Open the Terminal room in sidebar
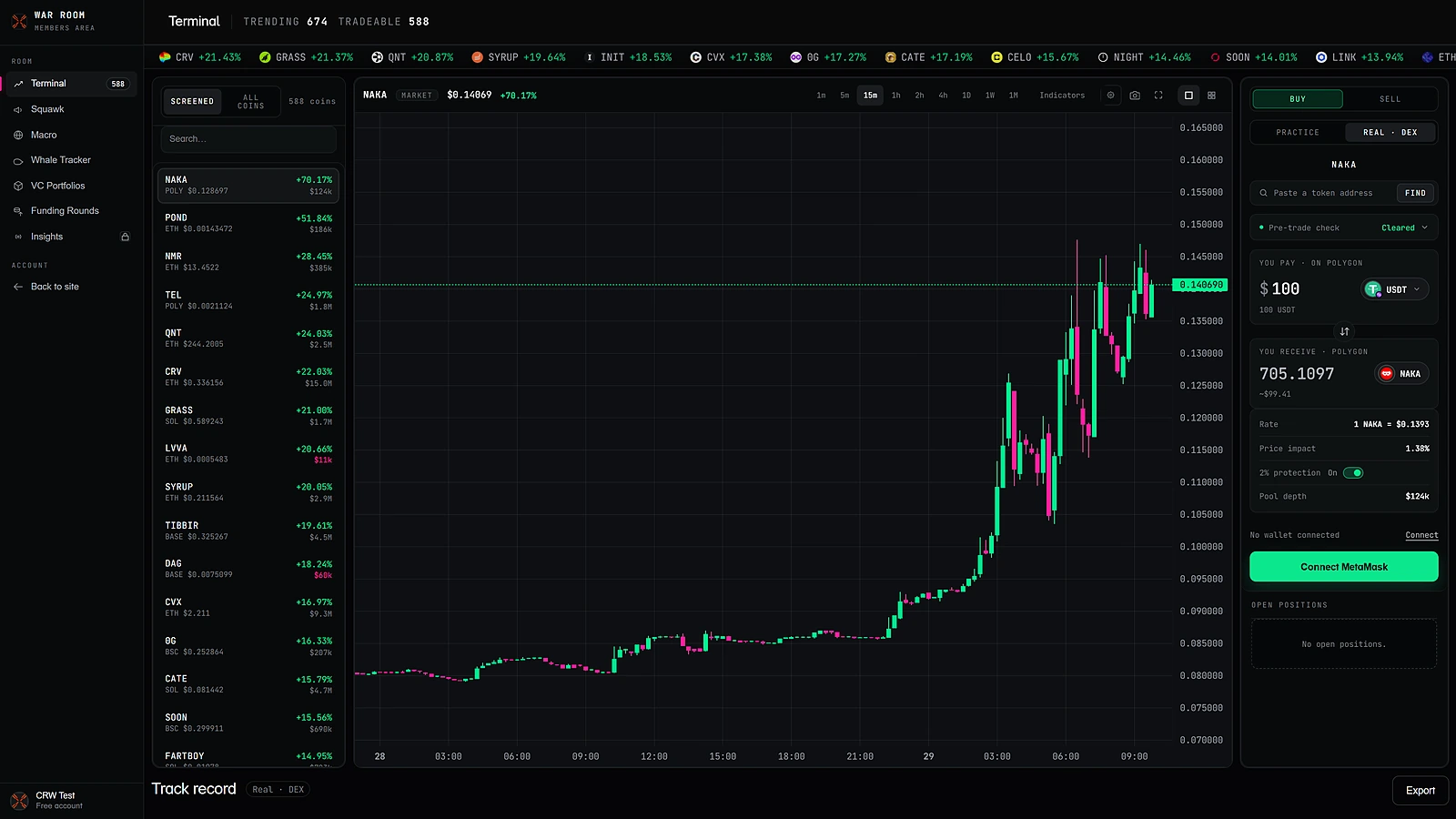Screen dimensions: 1456x819 72,84
